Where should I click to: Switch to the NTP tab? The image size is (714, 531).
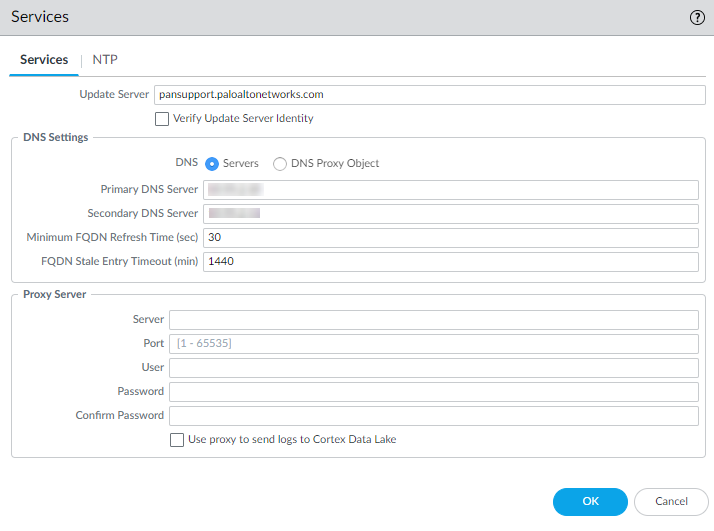pyautogui.click(x=105, y=60)
